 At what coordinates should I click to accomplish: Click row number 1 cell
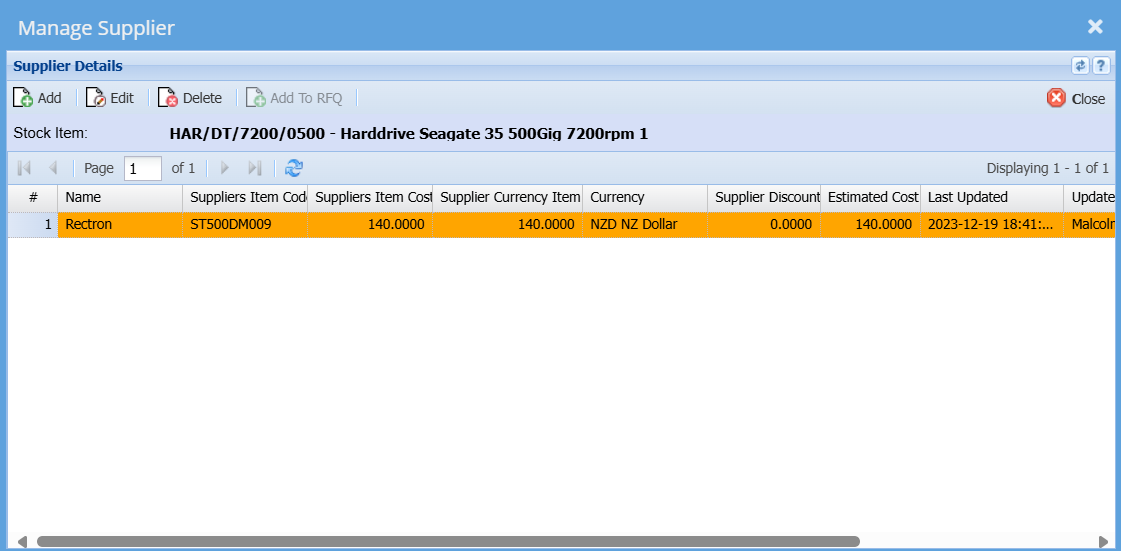click(x=33, y=224)
